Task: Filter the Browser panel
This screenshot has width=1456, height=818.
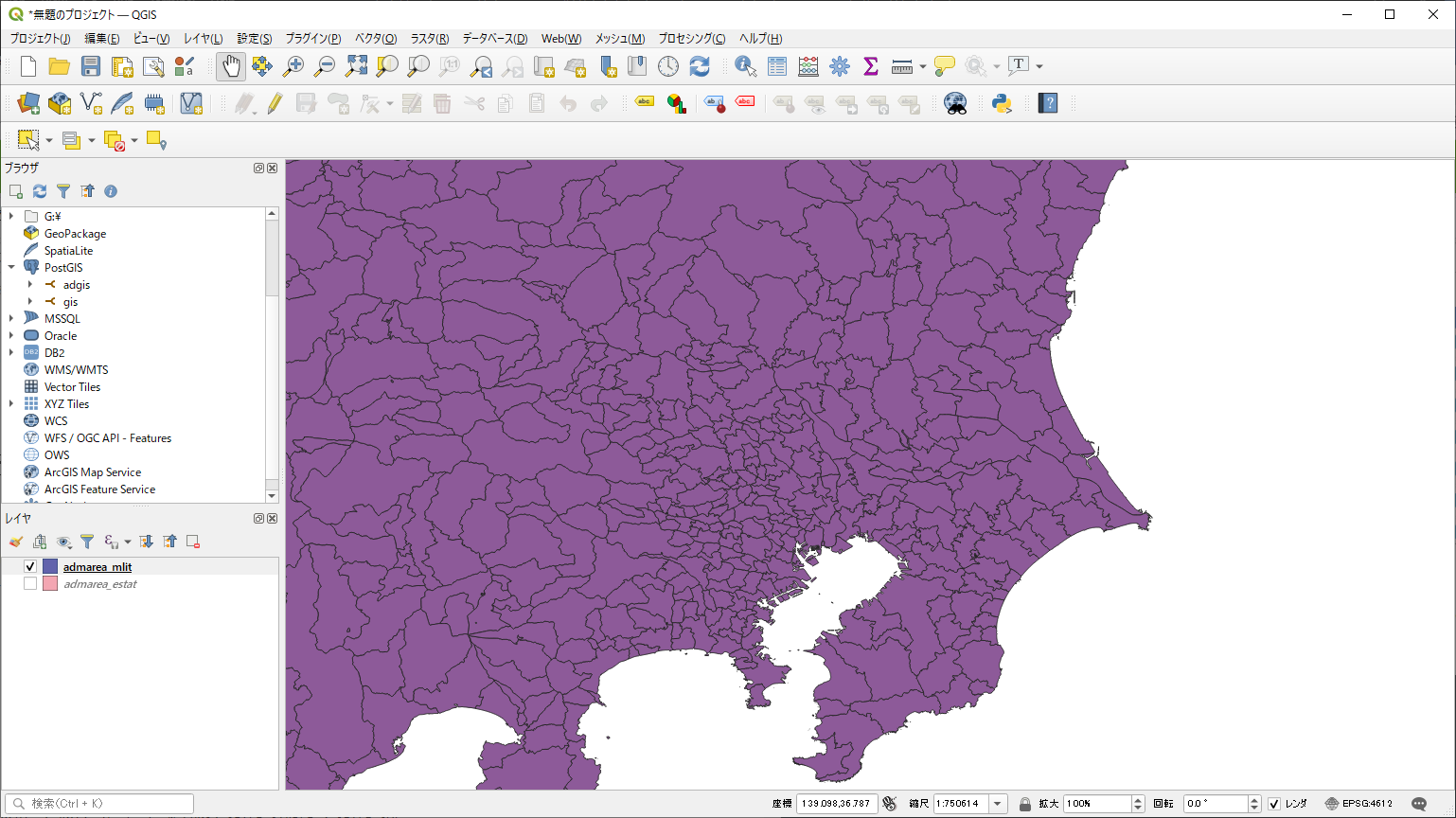Action: [63, 191]
